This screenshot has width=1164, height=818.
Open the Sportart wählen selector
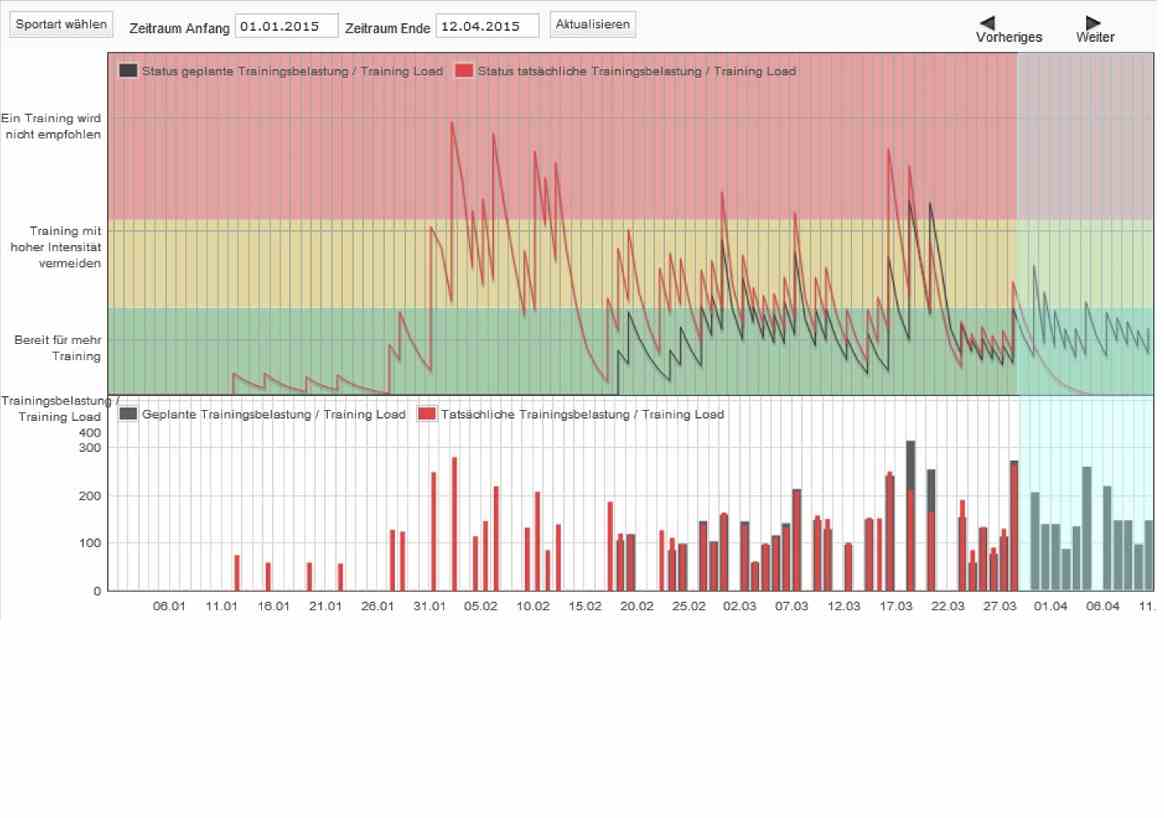click(60, 25)
